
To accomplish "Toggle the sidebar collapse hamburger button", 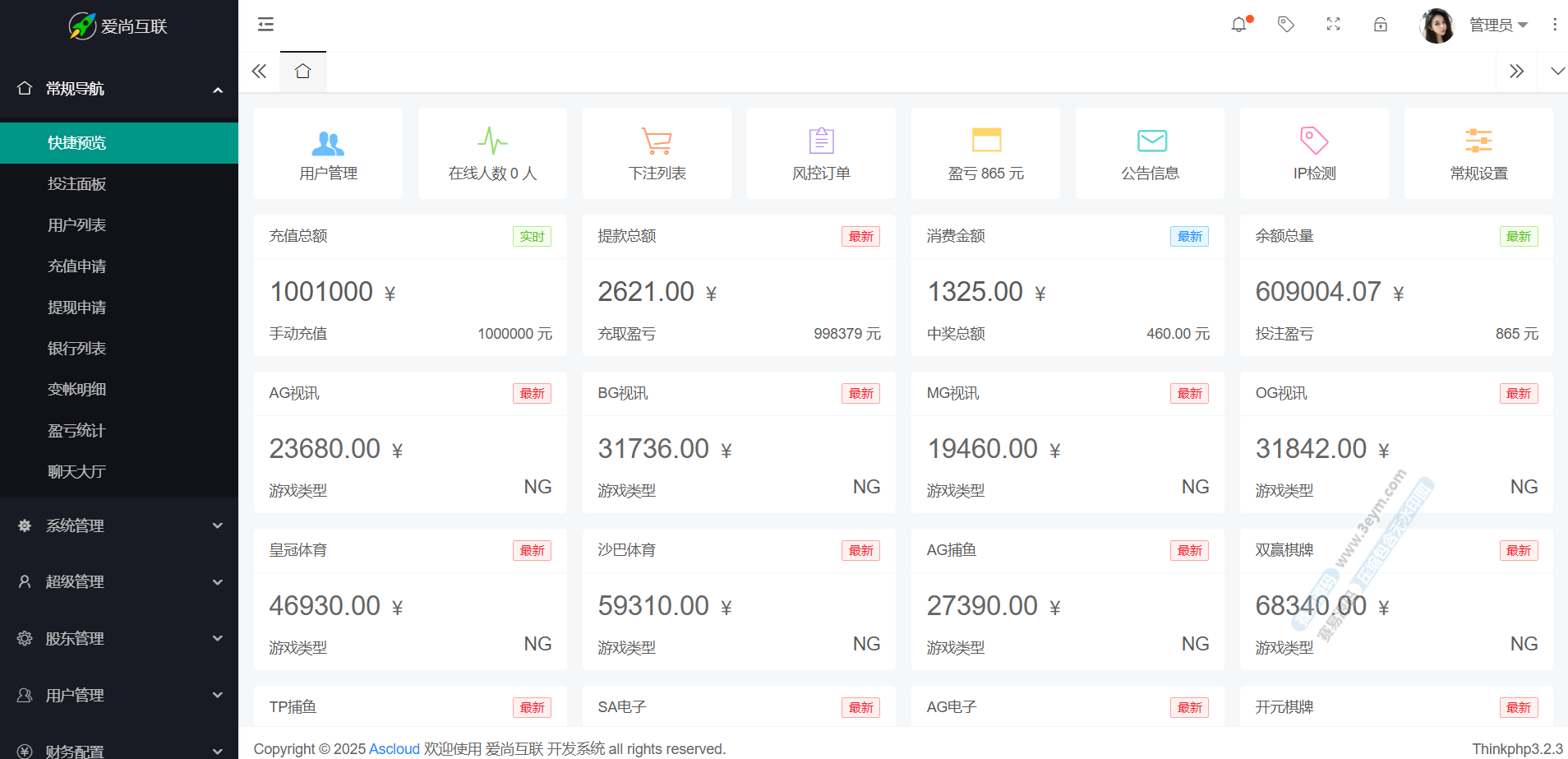I will [265, 25].
